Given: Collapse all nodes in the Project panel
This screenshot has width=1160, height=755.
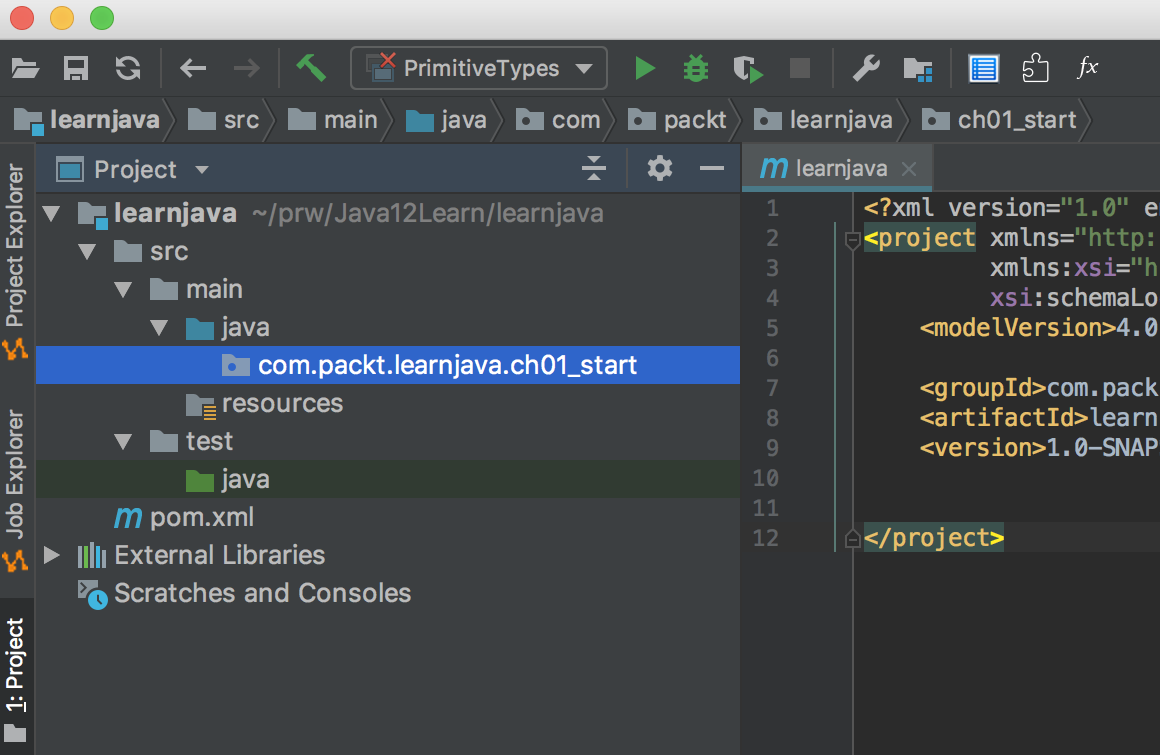Looking at the screenshot, I should tap(594, 168).
